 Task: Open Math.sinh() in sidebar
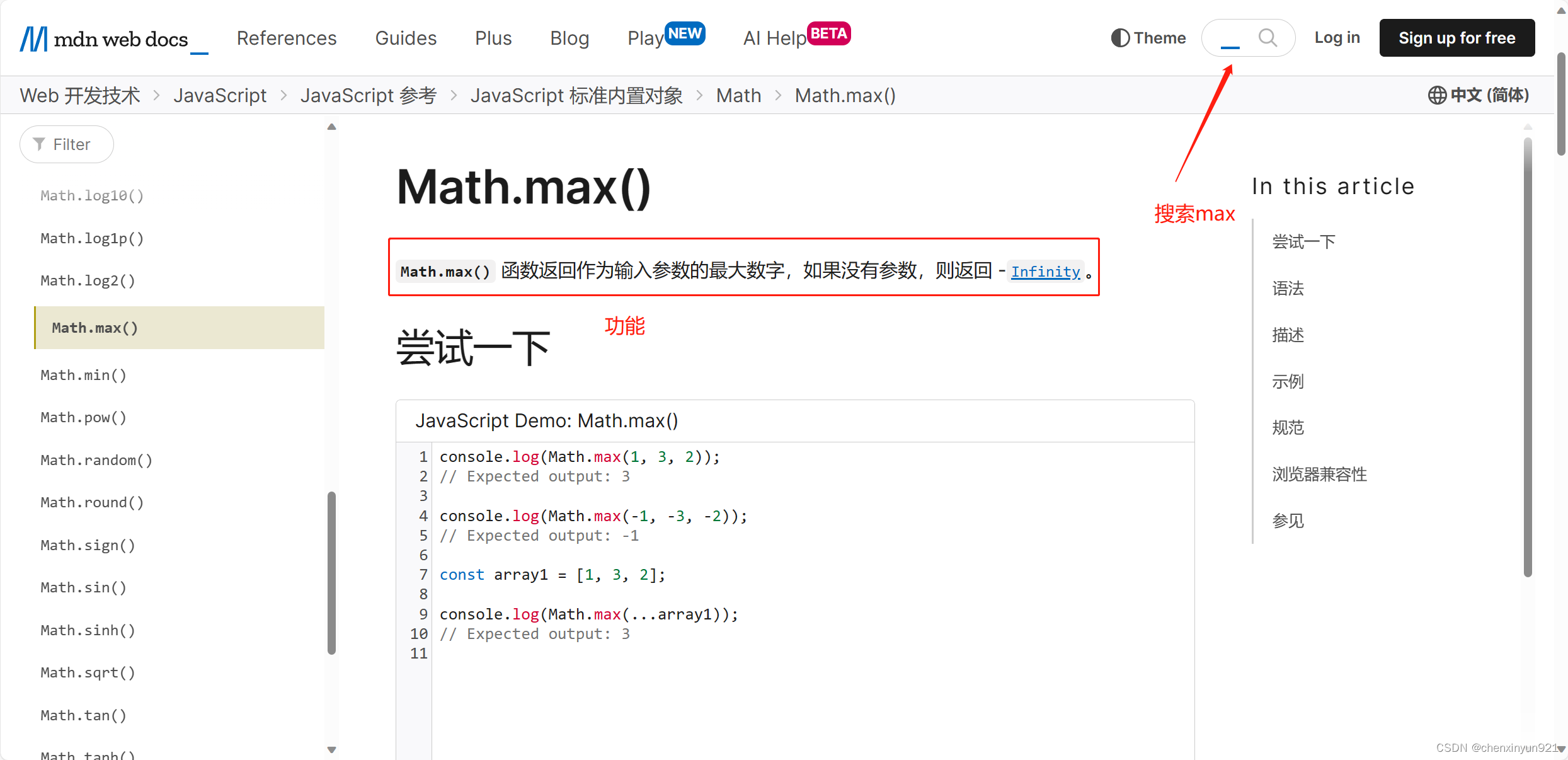[88, 630]
